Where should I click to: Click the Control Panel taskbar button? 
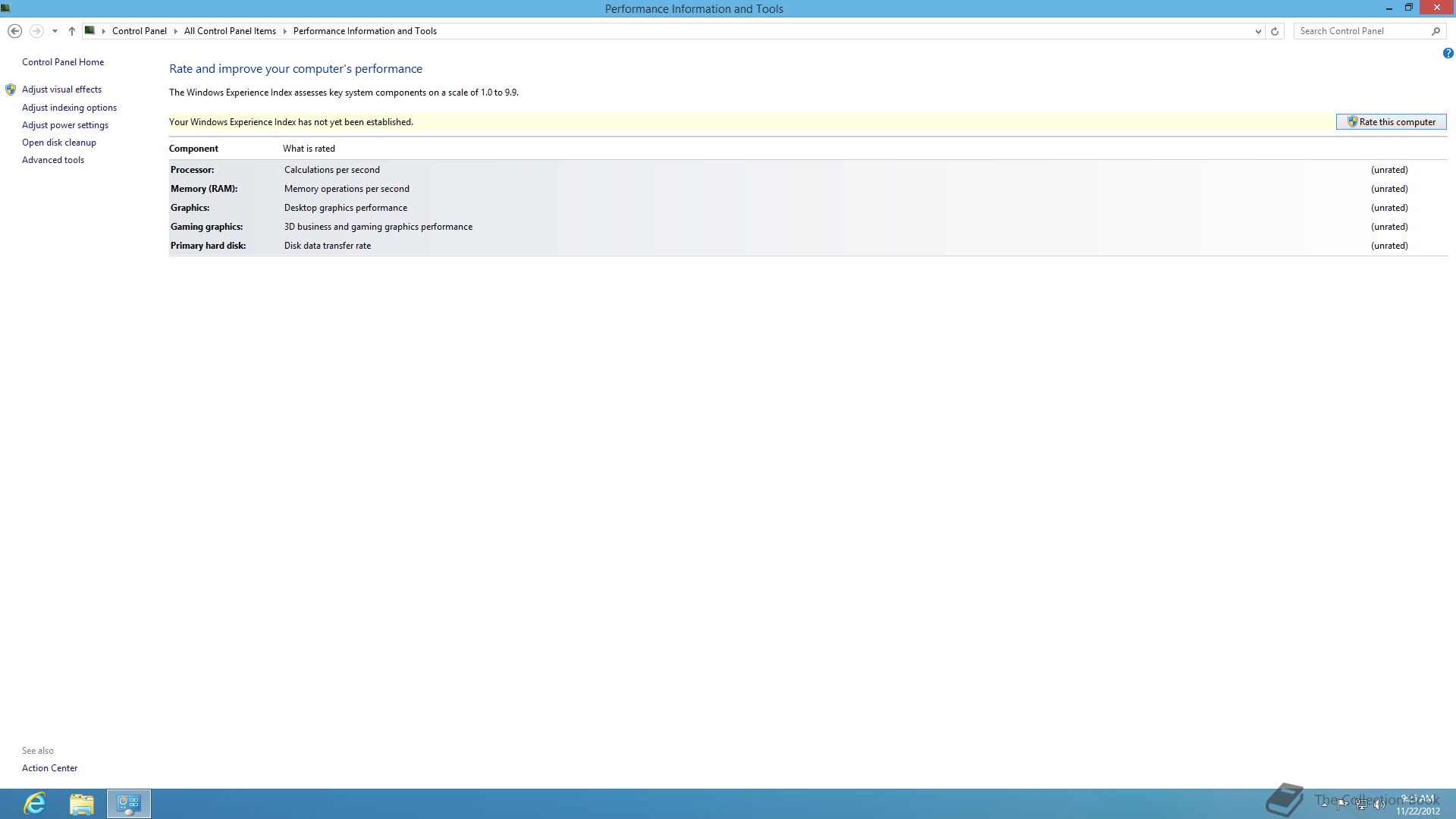[129, 804]
